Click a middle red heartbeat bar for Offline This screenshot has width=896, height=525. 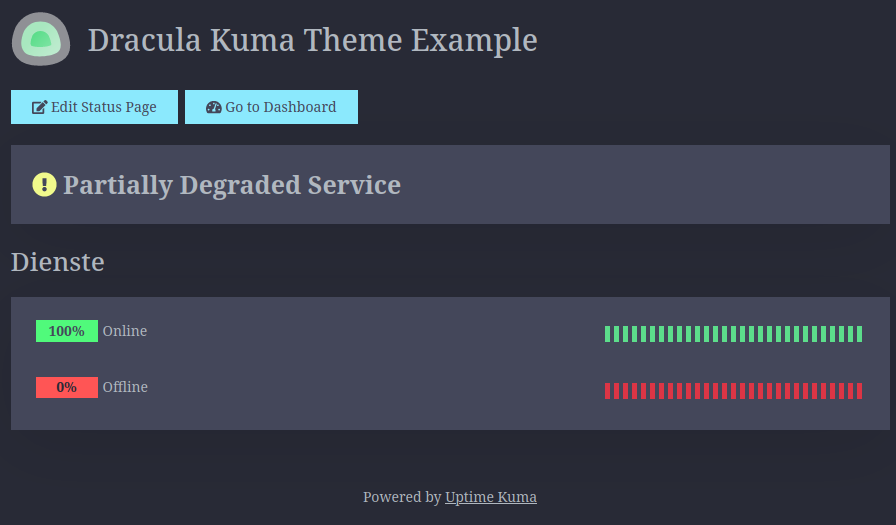(x=734, y=391)
